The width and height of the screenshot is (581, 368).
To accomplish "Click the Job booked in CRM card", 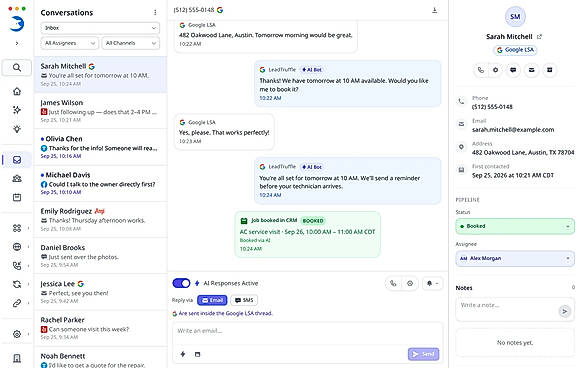I will coord(308,234).
